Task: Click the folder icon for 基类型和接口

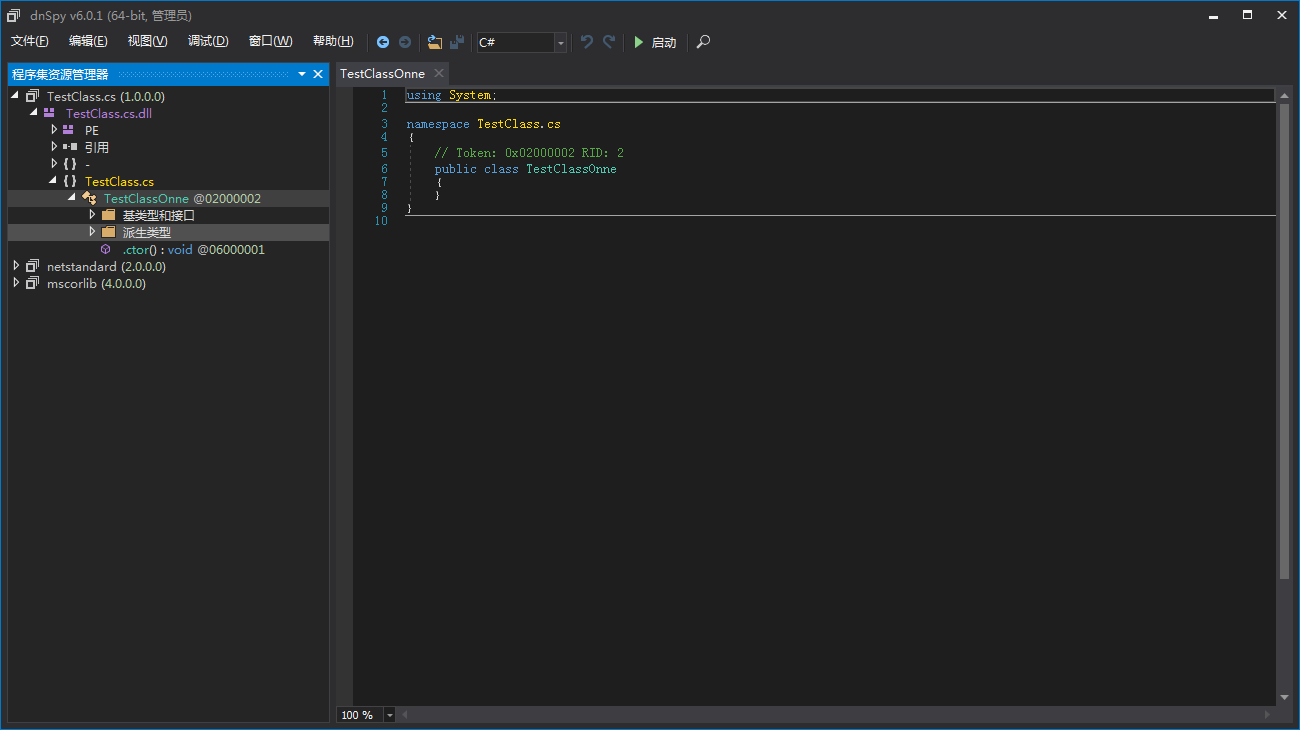Action: [109, 216]
